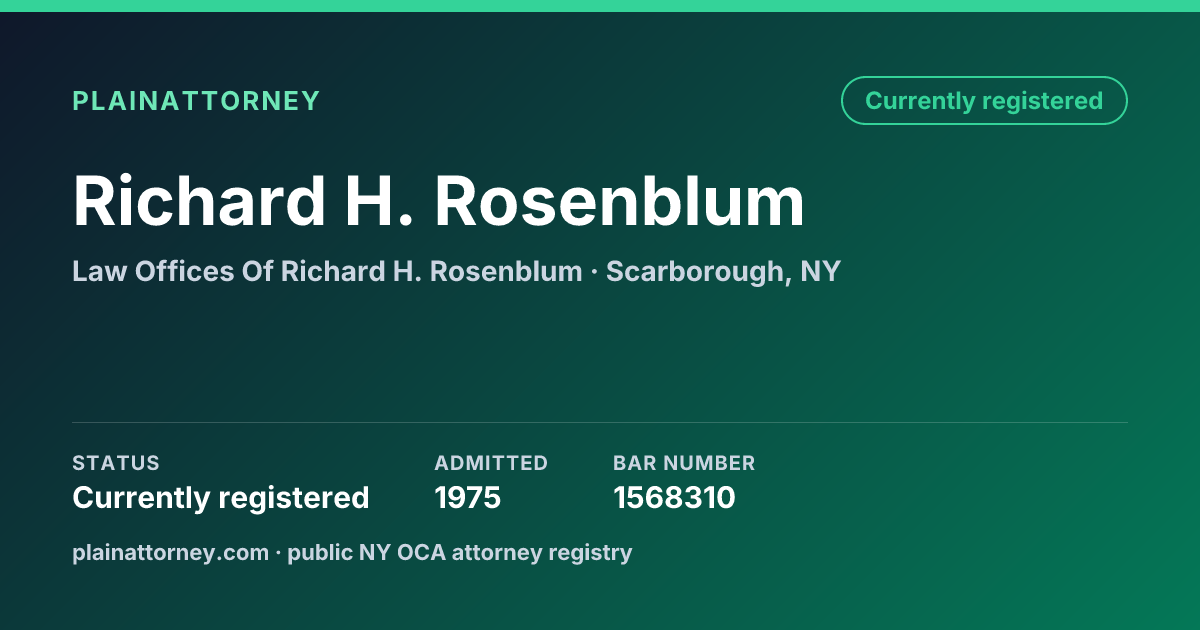1200x630 pixels.
Task: Click the word Rosenblum in the heading
Action: pos(619,202)
